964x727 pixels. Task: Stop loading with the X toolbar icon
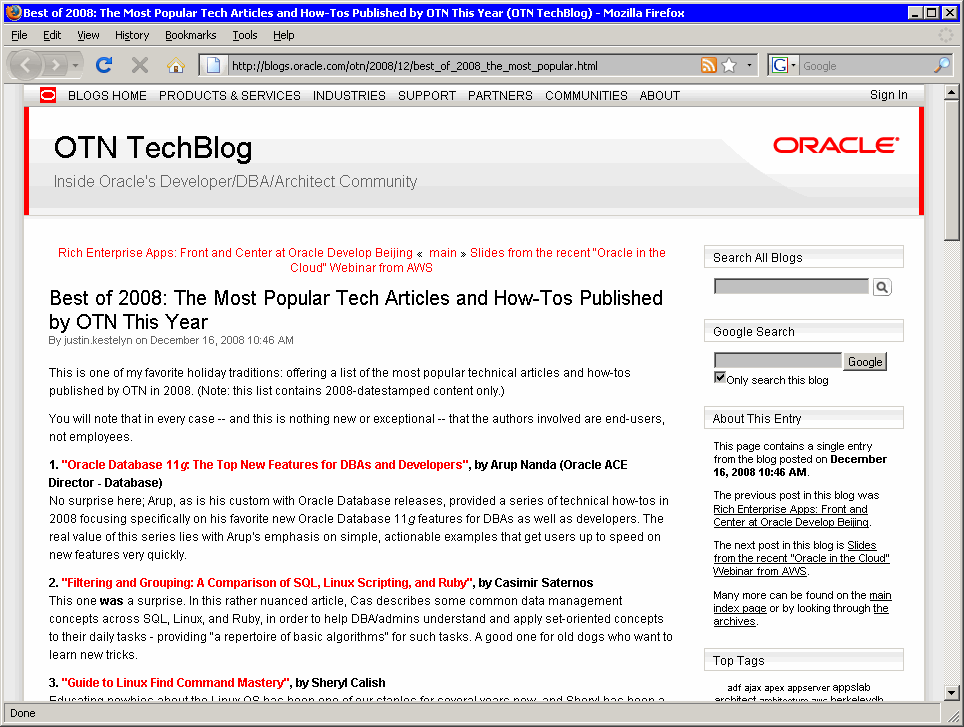click(140, 65)
